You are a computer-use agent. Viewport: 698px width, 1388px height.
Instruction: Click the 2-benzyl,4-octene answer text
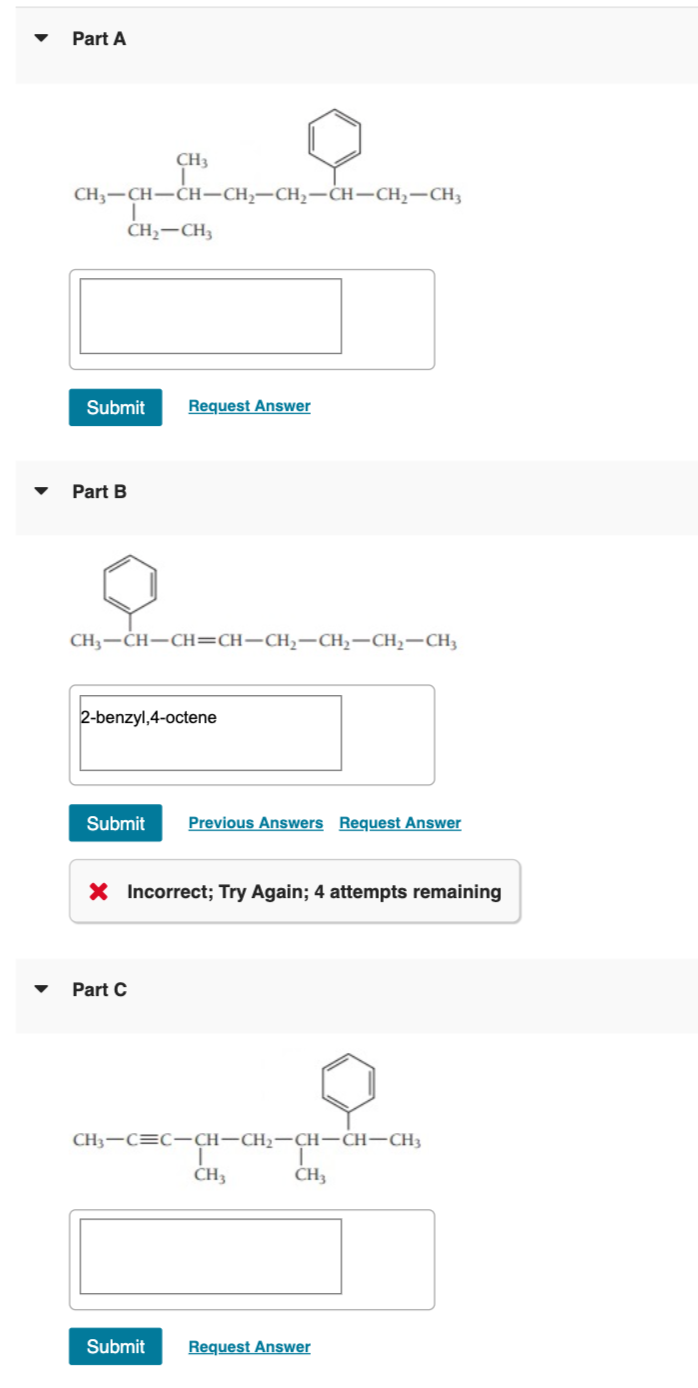tap(150, 717)
